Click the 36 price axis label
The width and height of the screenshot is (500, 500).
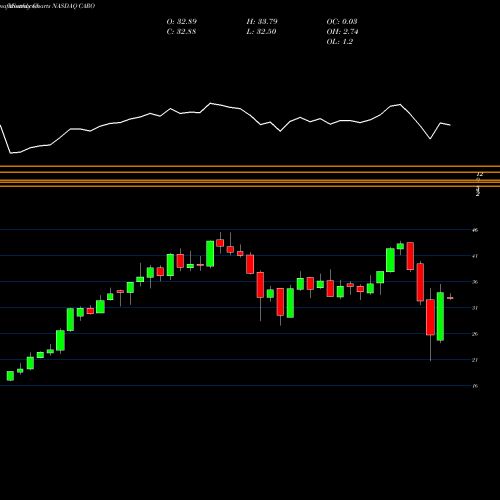coord(475,282)
